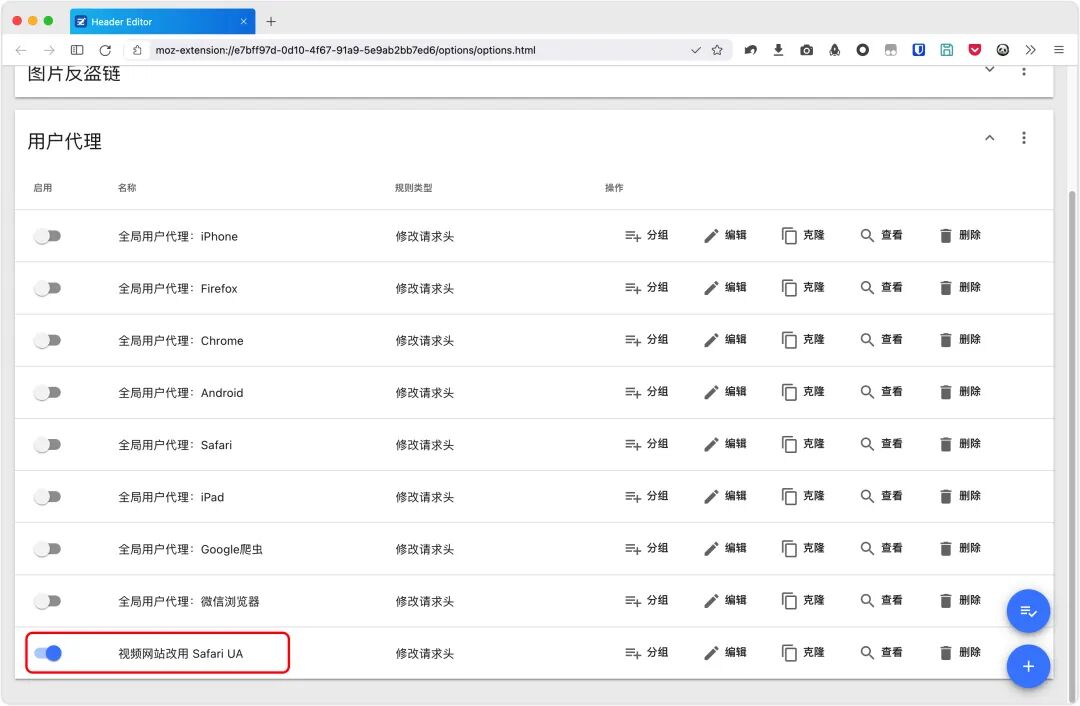View the Android rule (查看)
This screenshot has width=1080, height=706.
point(882,392)
